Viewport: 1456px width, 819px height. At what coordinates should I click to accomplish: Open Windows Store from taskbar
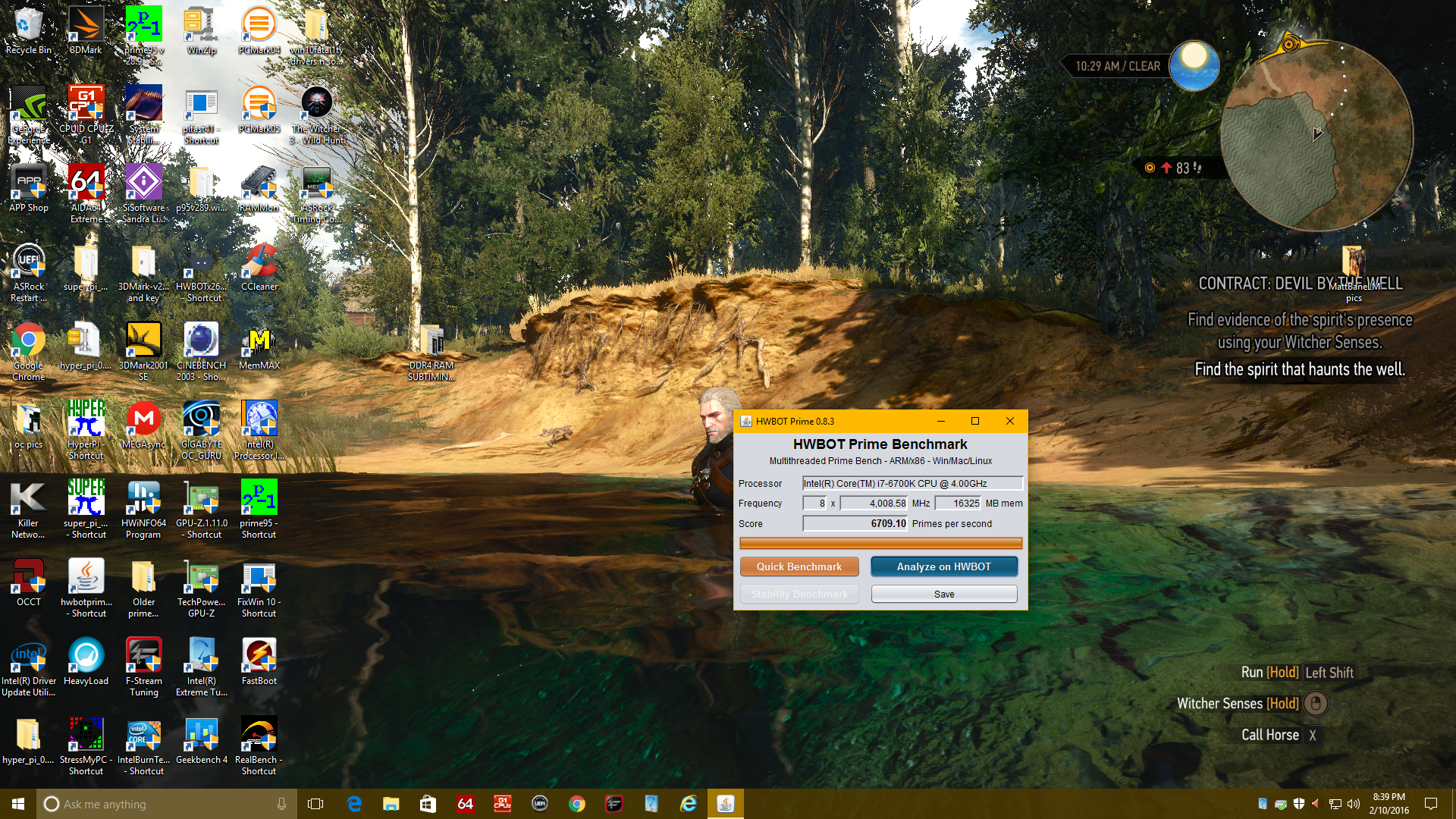(428, 804)
